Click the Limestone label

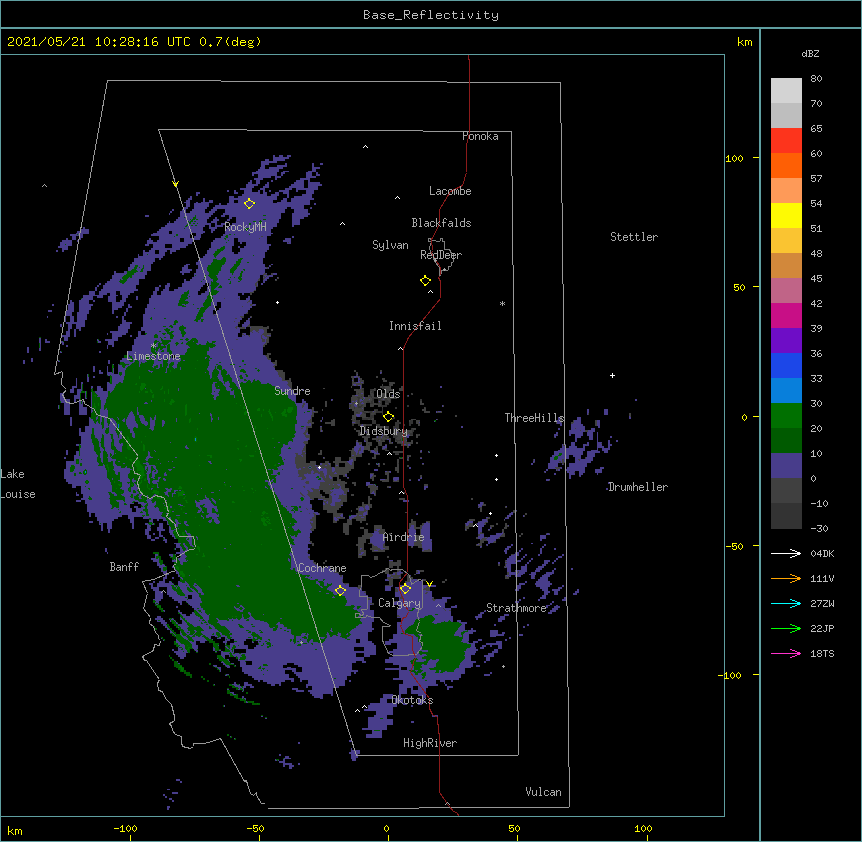[153, 356]
